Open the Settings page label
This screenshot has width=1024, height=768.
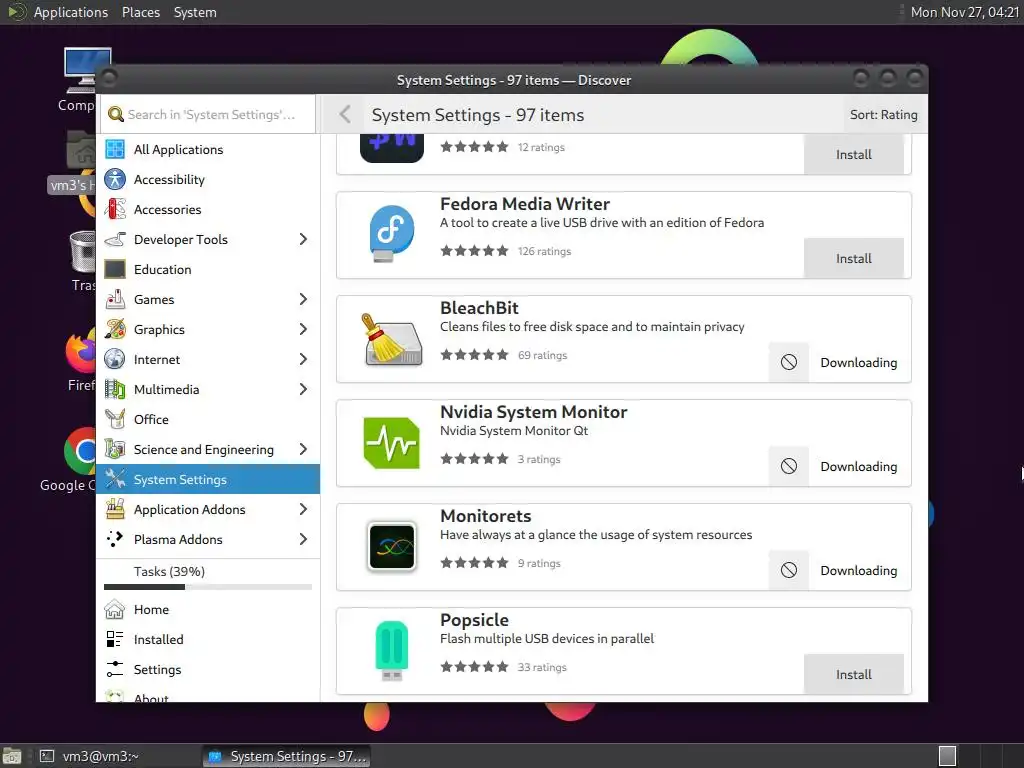tap(157, 669)
